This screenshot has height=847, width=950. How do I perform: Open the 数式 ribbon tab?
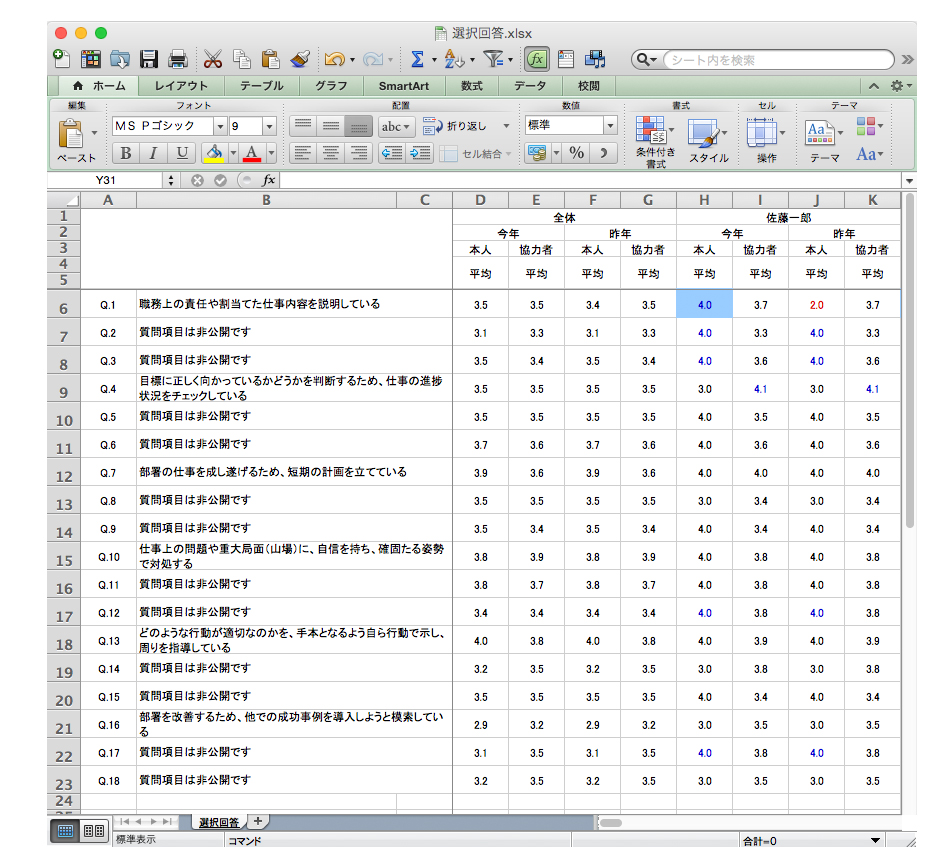point(472,86)
